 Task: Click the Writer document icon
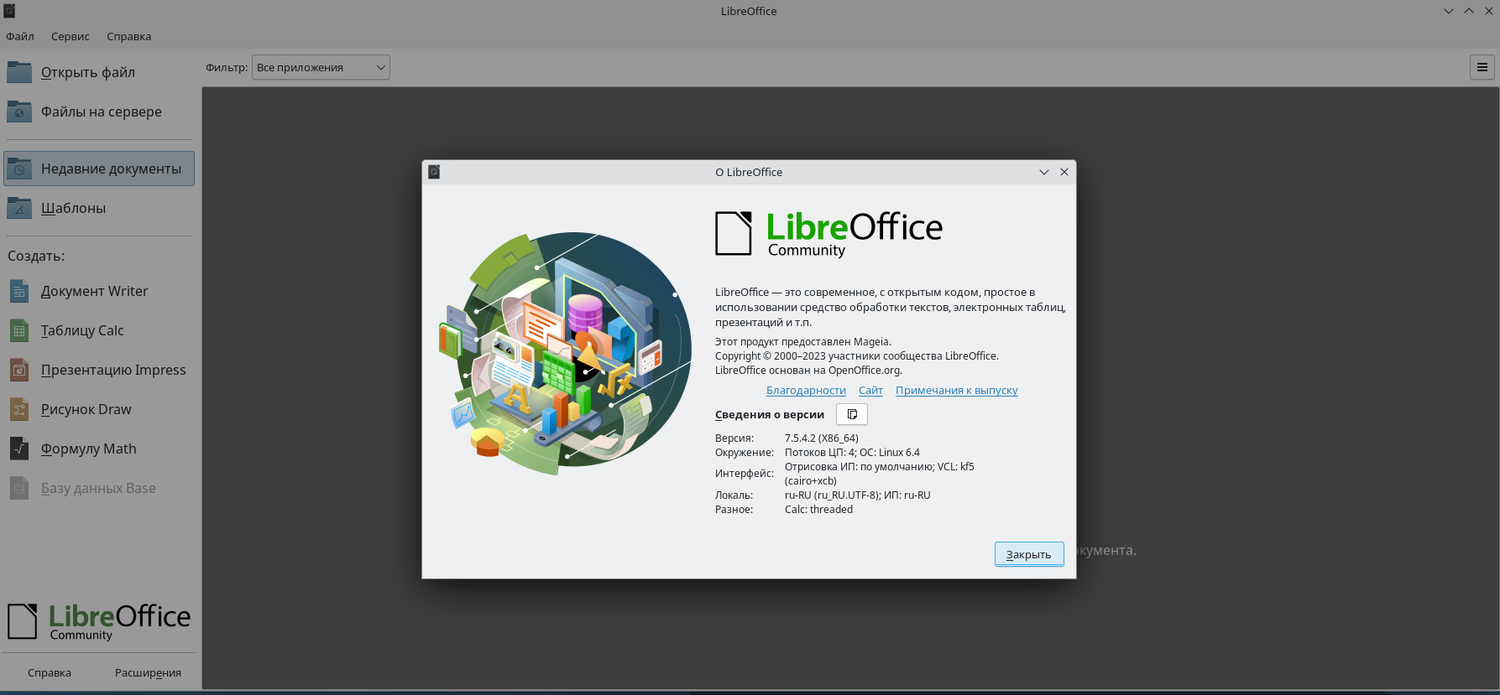coord(19,291)
